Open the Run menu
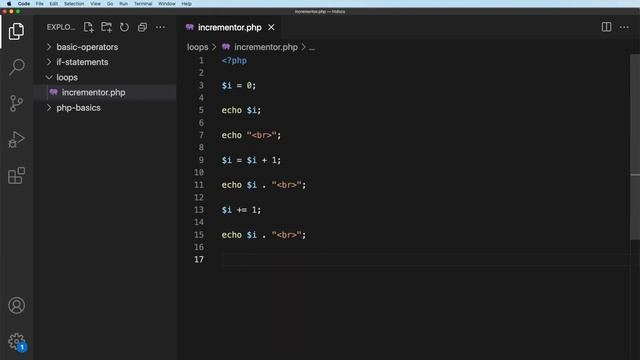 (x=123, y=4)
